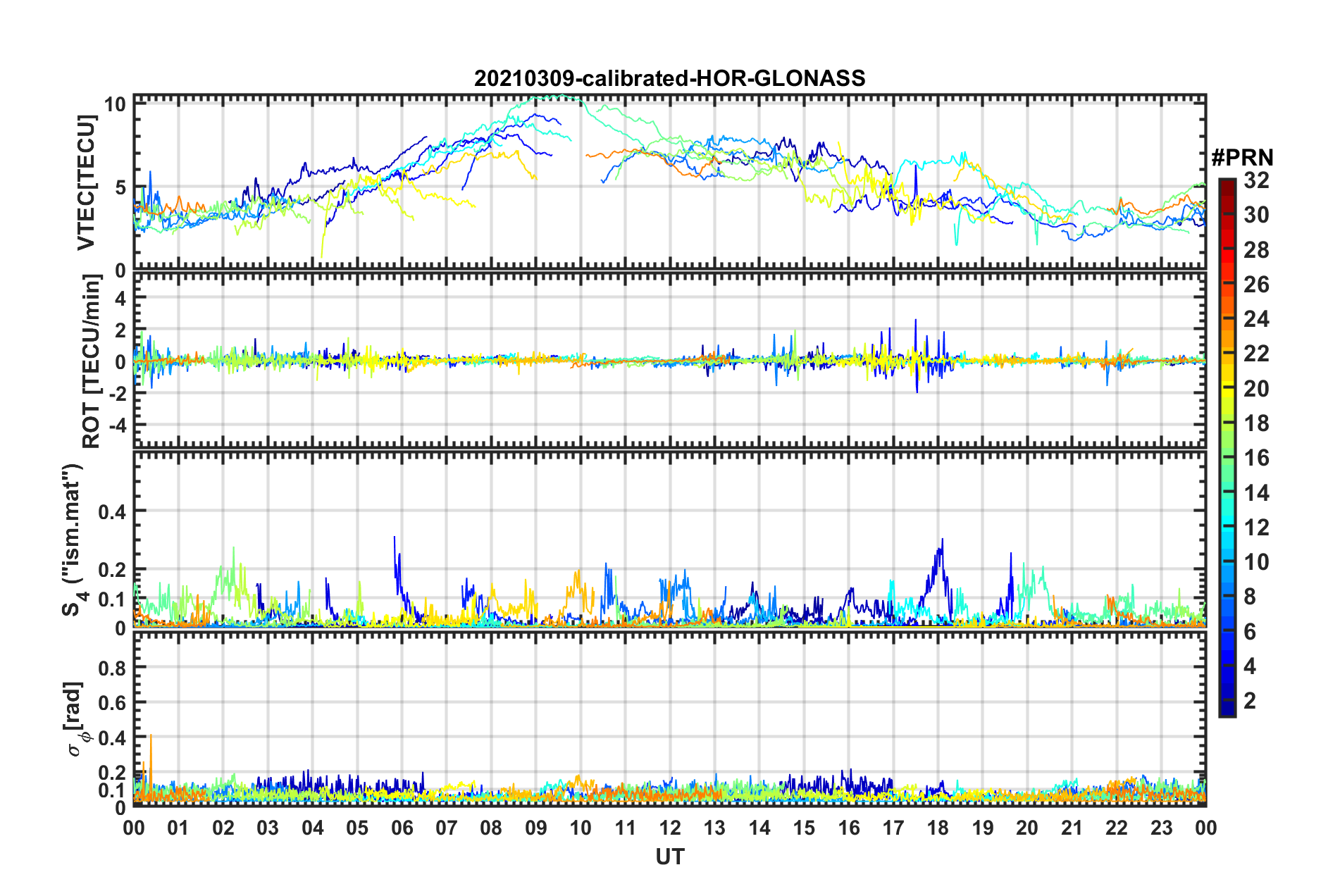Click inside the sigma-phi plot panel

669,718
